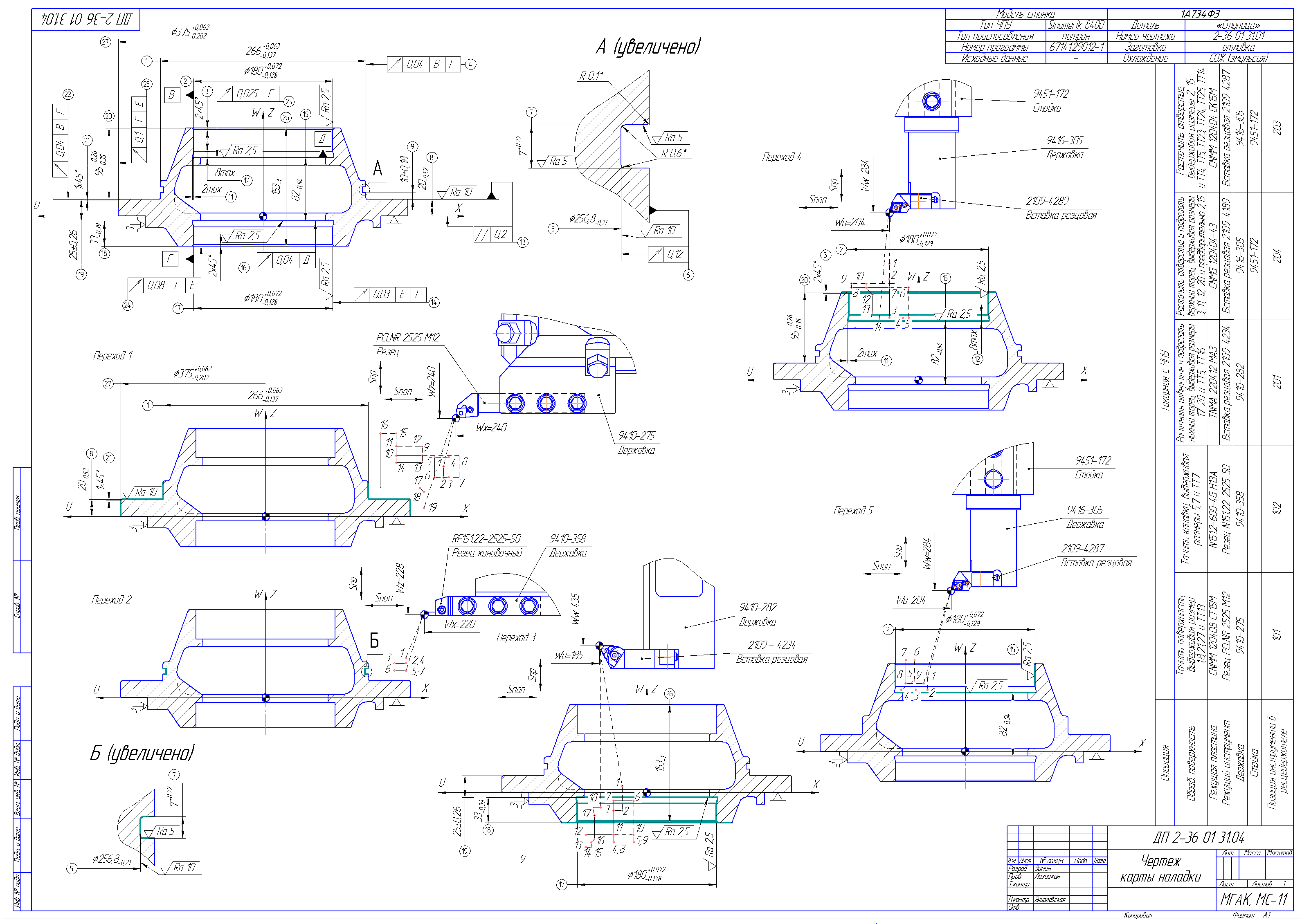
Task: Select the '«Ступица»' part name cell
Action: click(x=1238, y=25)
